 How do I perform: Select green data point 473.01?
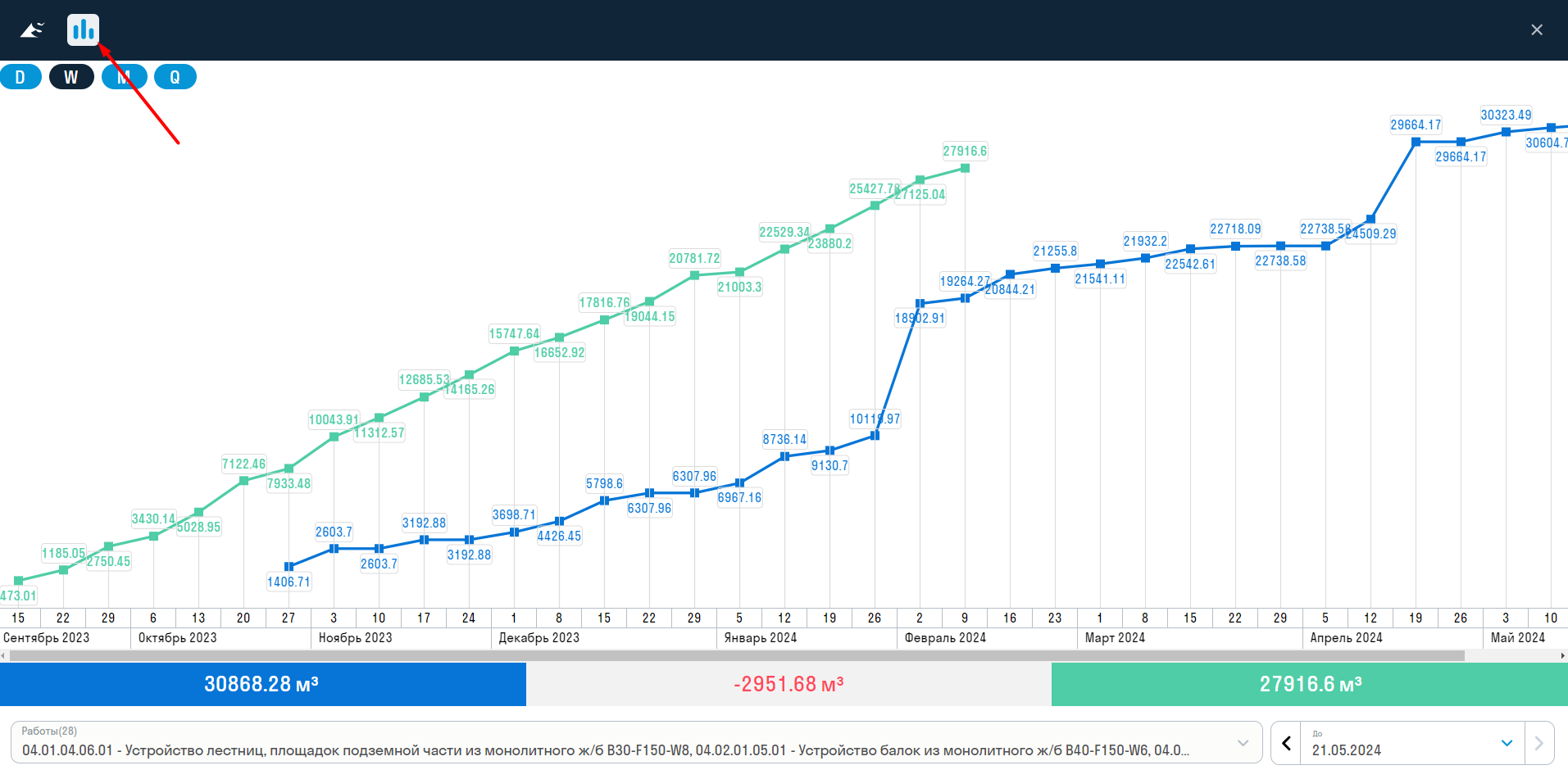[x=18, y=580]
